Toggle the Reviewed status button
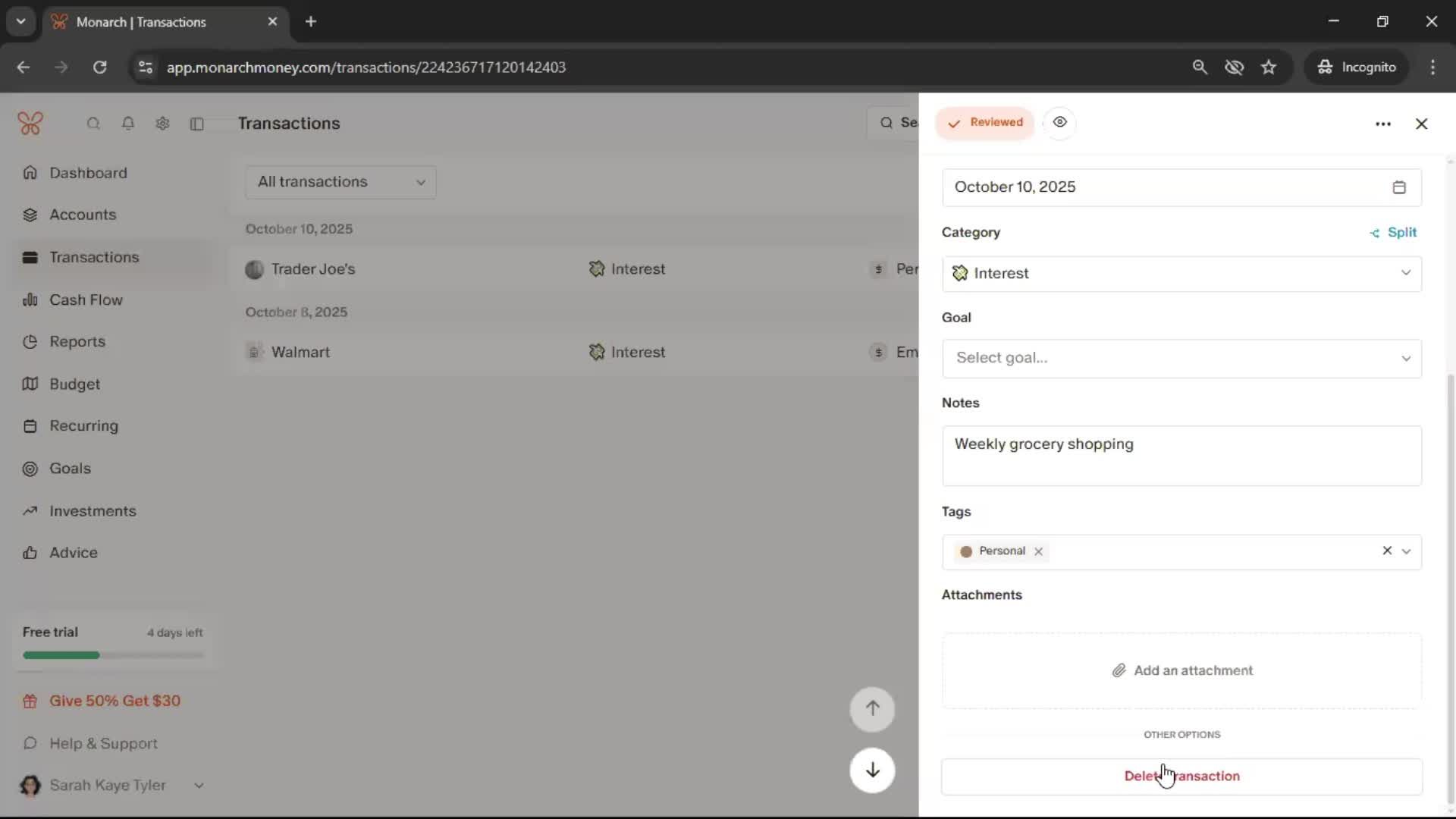Viewport: 1456px width, 819px height. coord(984,123)
